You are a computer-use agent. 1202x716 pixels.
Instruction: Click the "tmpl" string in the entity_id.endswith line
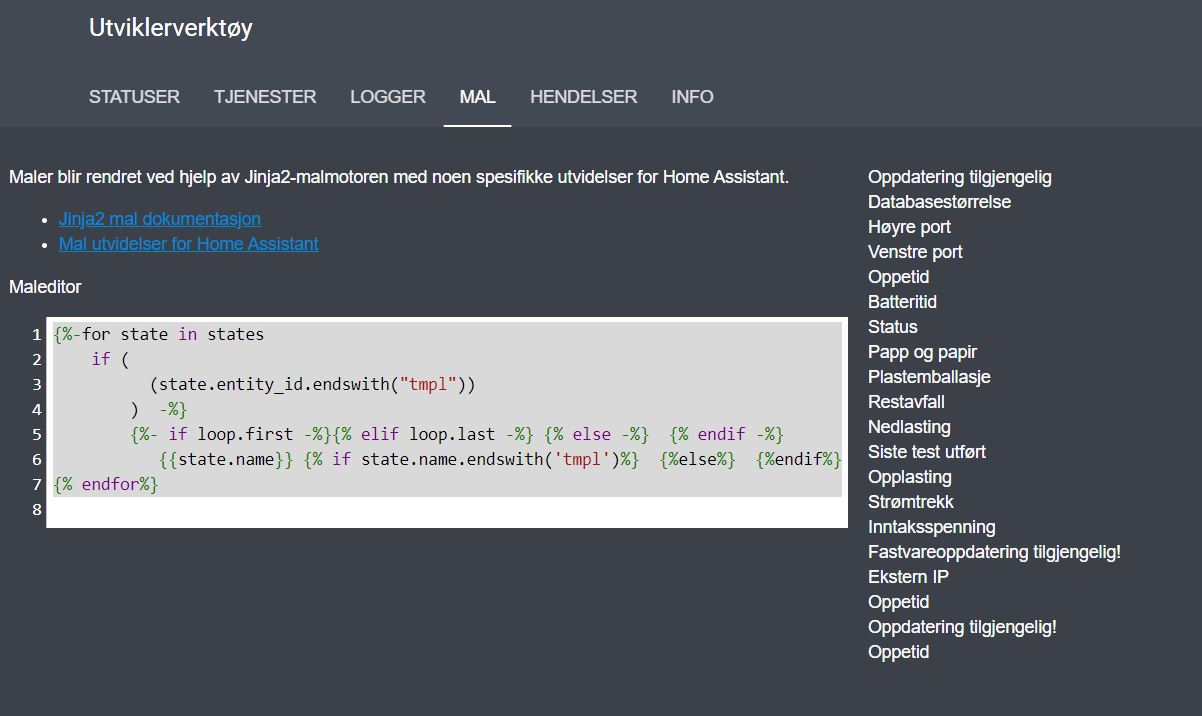click(x=427, y=384)
